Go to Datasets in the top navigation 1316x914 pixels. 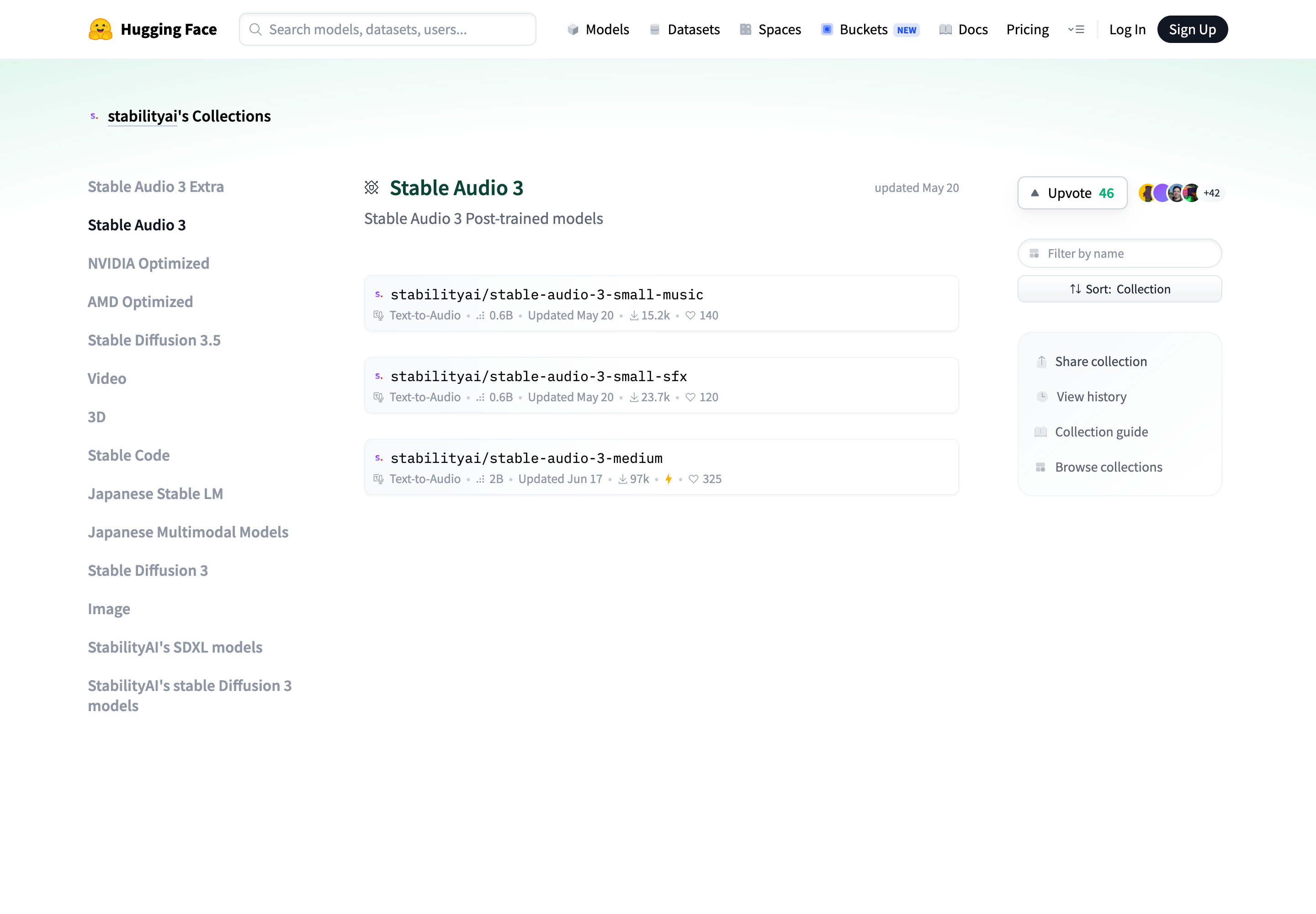tap(685, 29)
